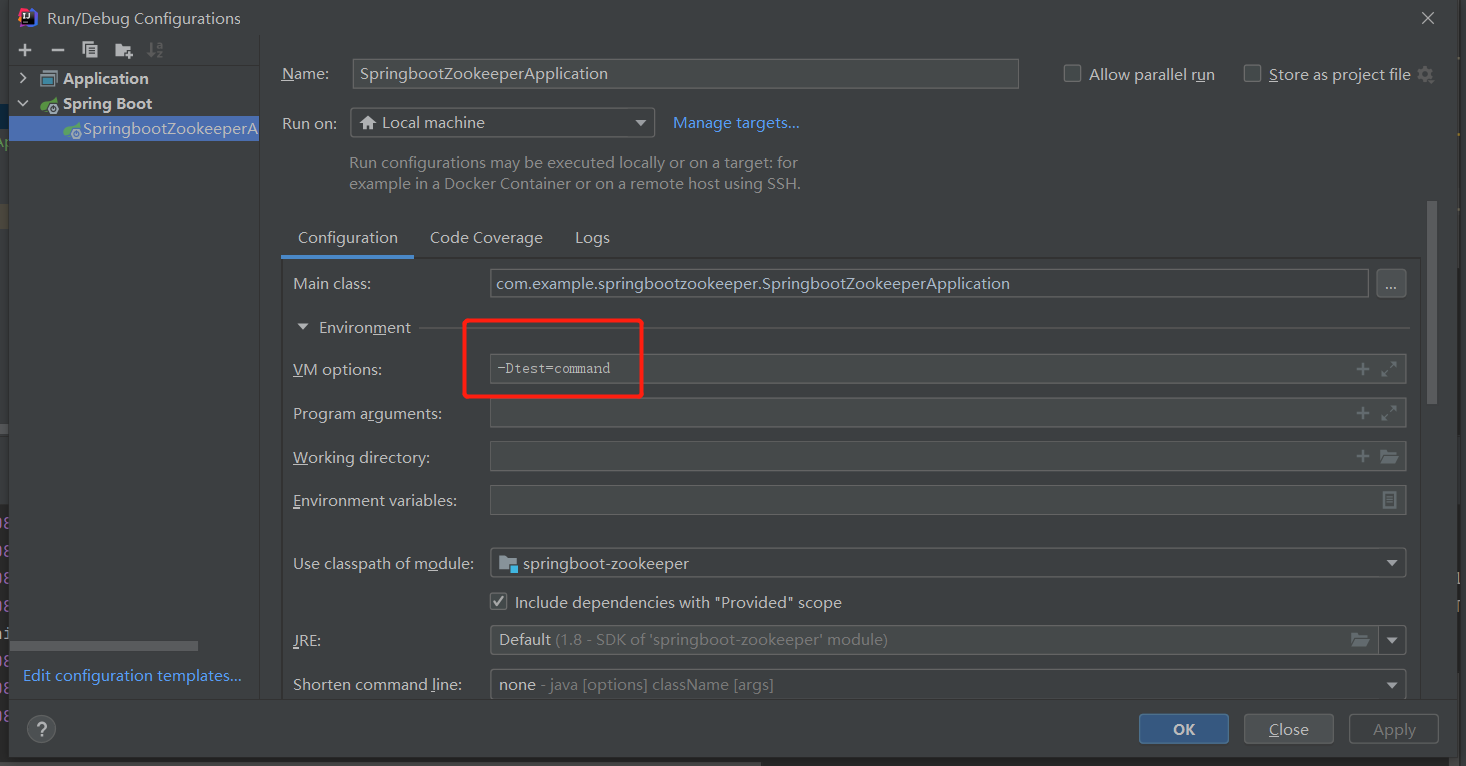Expand the Application node in the tree

[23, 78]
